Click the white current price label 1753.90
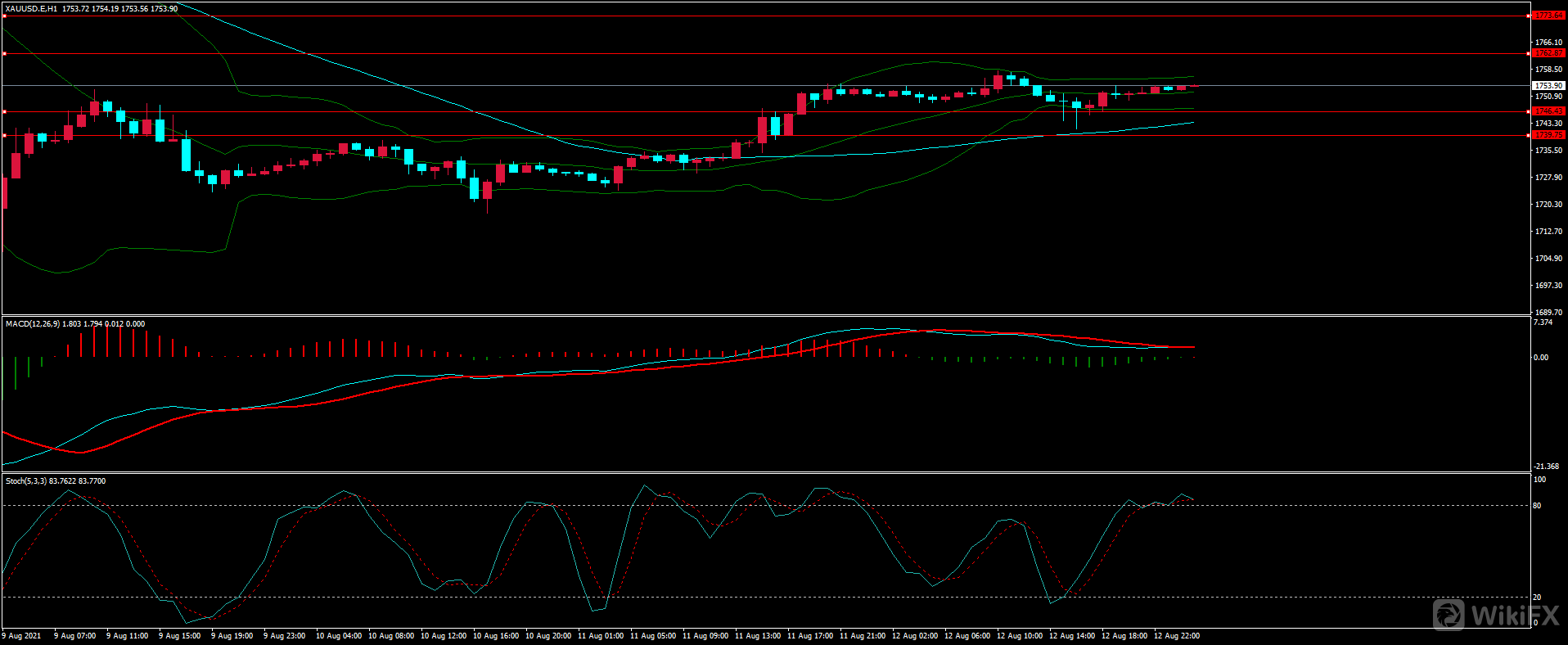 tap(1548, 85)
